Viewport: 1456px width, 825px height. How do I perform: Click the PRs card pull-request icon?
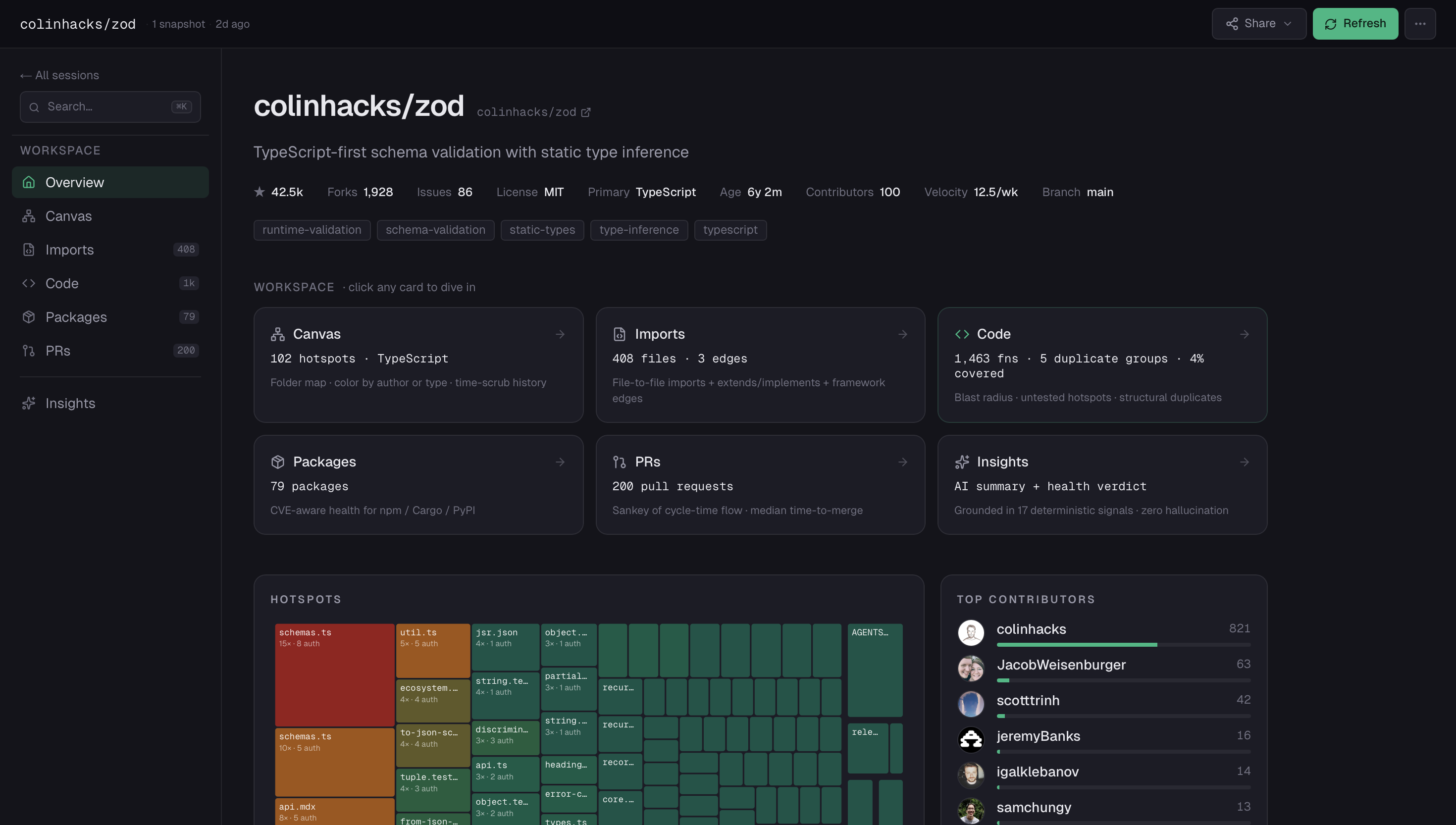click(x=619, y=462)
